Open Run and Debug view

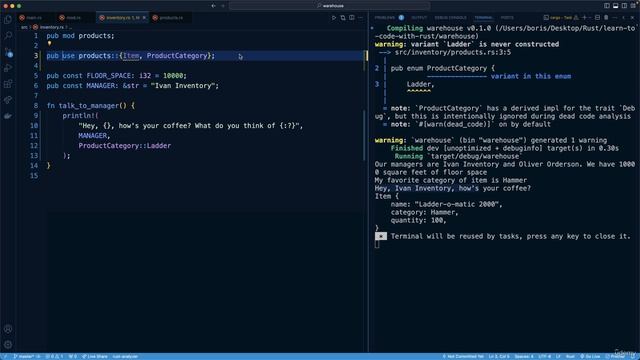point(8,68)
